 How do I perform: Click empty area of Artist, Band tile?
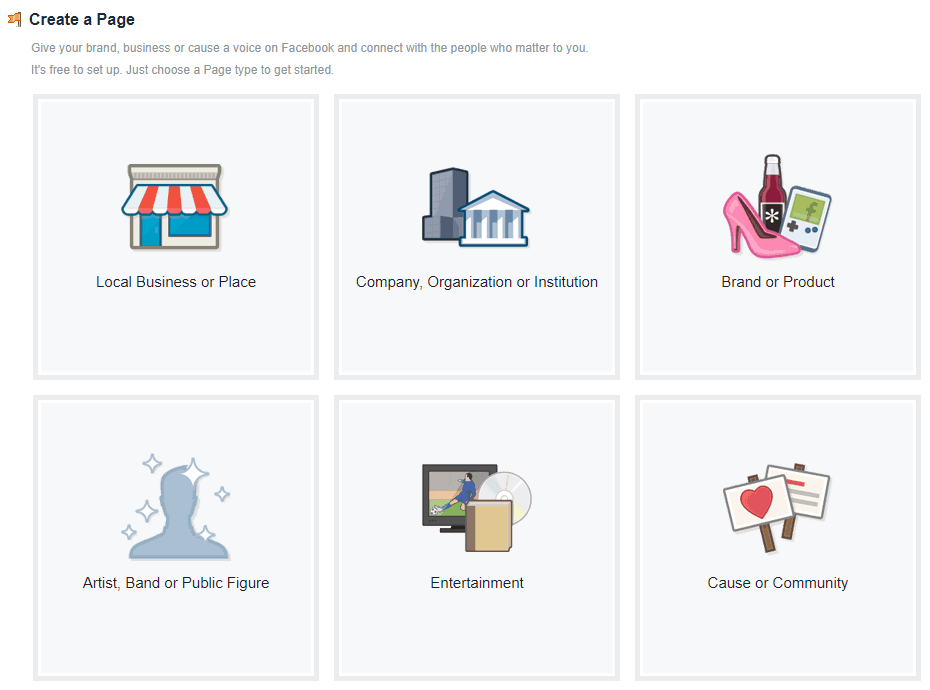(176, 635)
